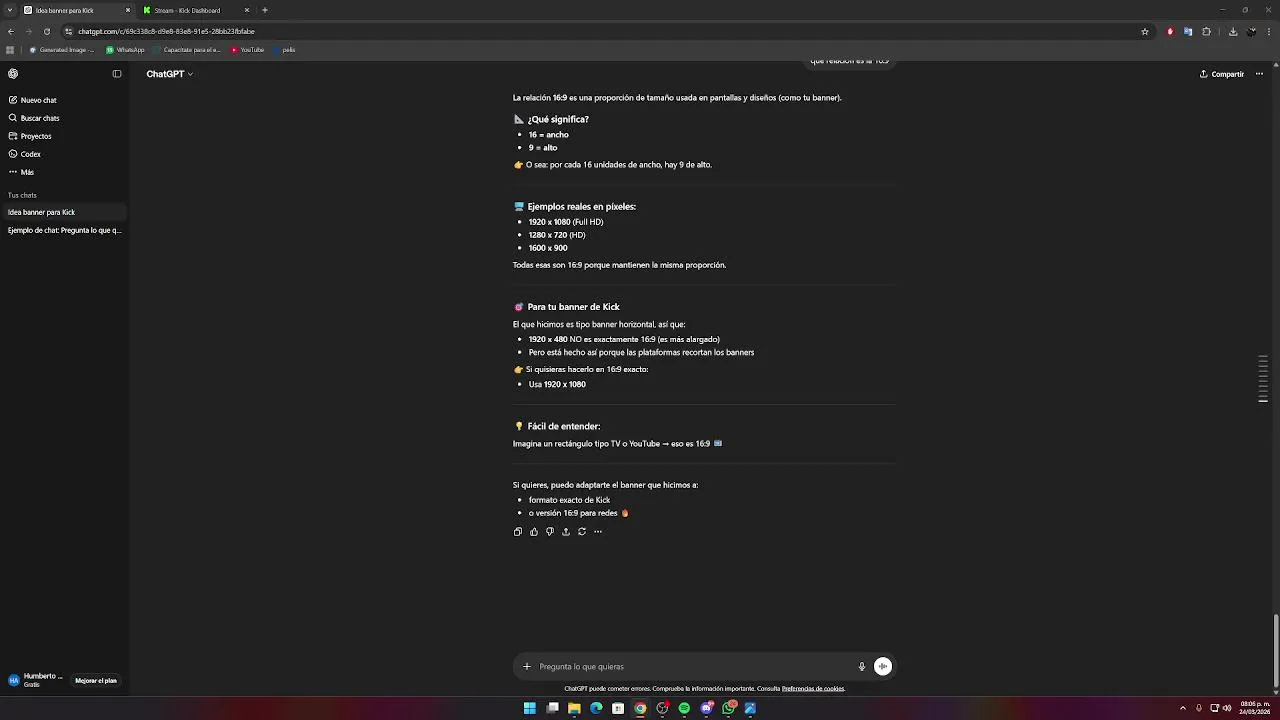This screenshot has width=1280, height=720.
Task: Open the red ad blocker extension
Action: [1170, 31]
